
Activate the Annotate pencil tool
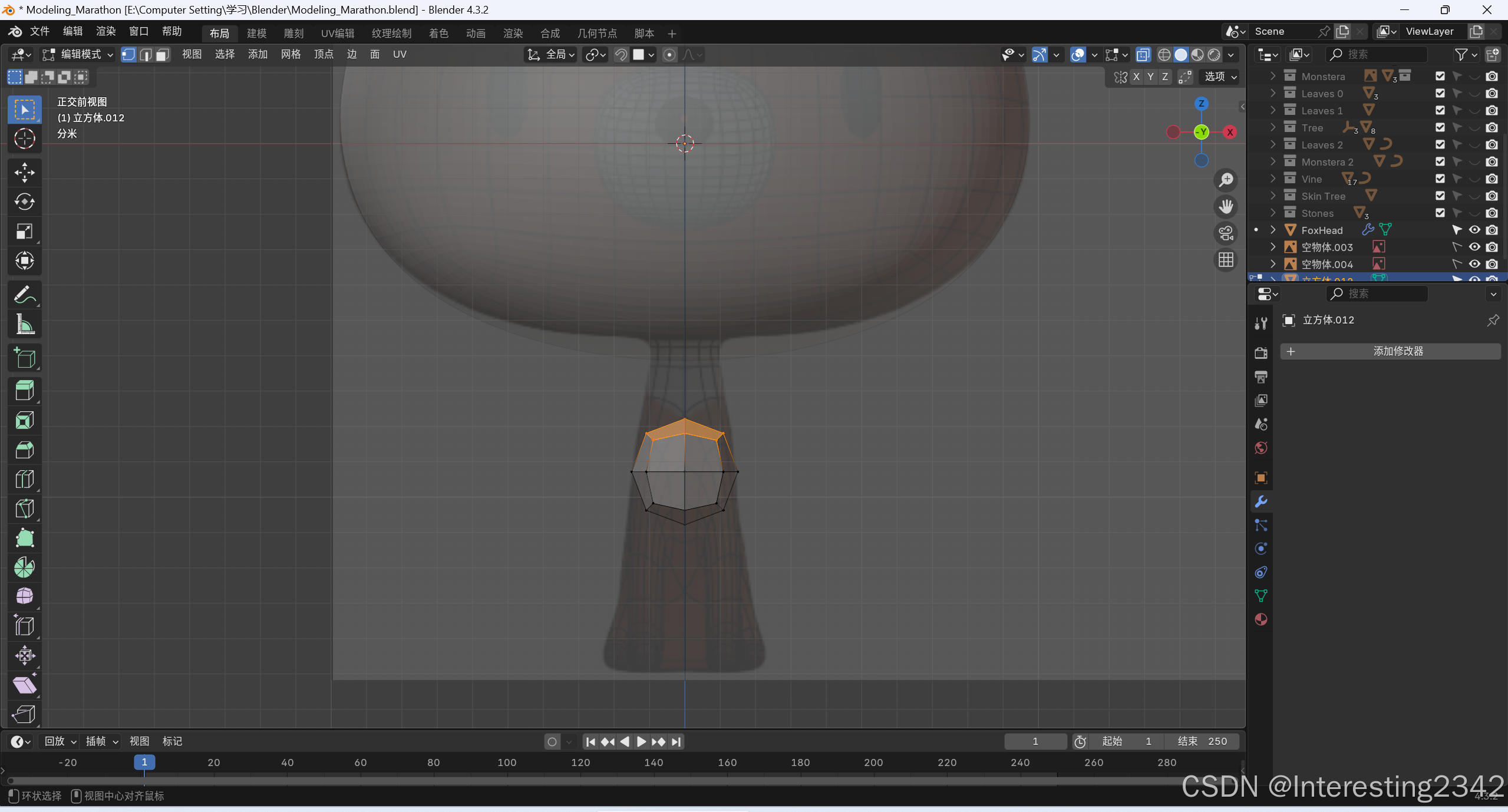tap(24, 295)
